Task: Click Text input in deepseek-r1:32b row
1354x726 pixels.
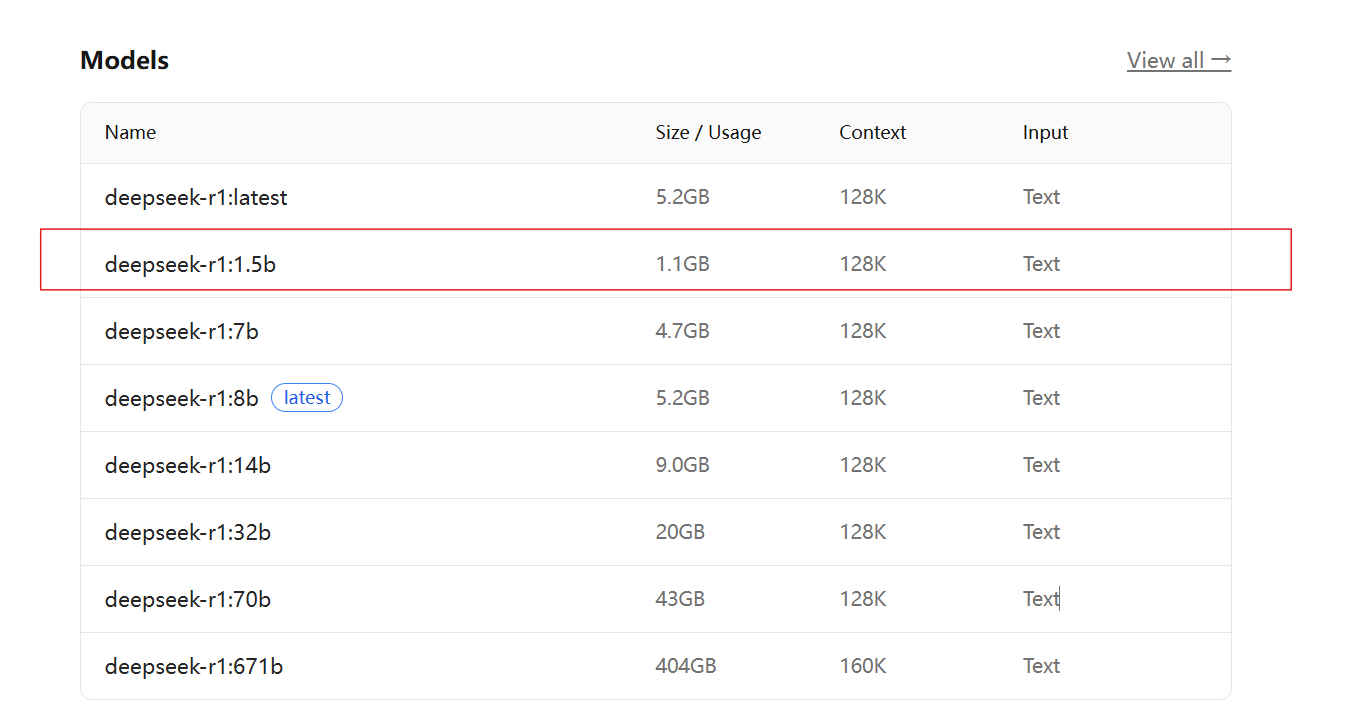Action: pyautogui.click(x=1041, y=532)
